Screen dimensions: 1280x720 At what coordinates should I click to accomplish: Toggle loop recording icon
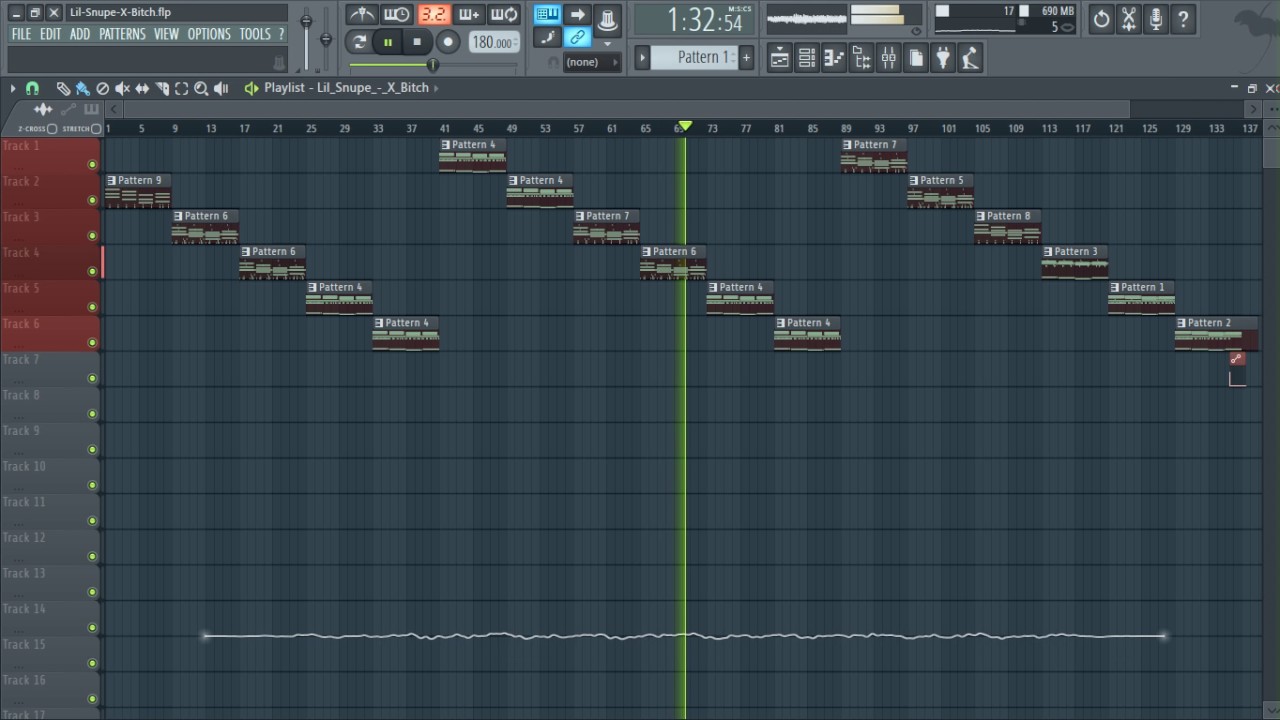coord(504,15)
